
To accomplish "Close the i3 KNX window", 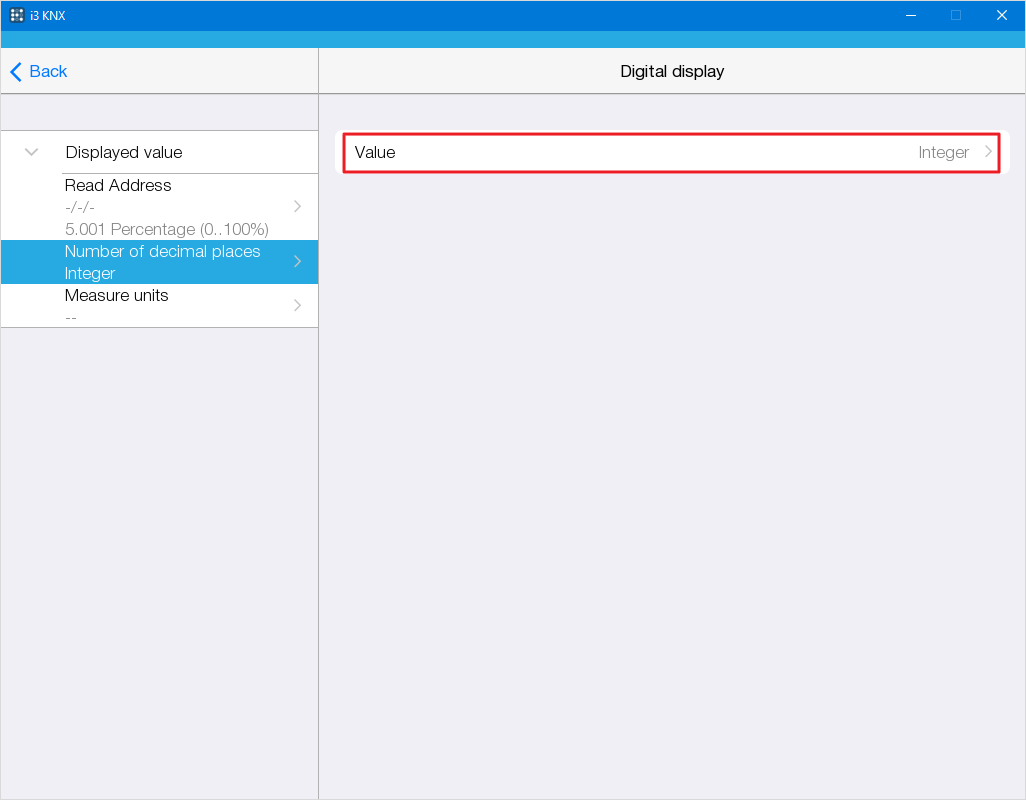I will click(x=1001, y=15).
